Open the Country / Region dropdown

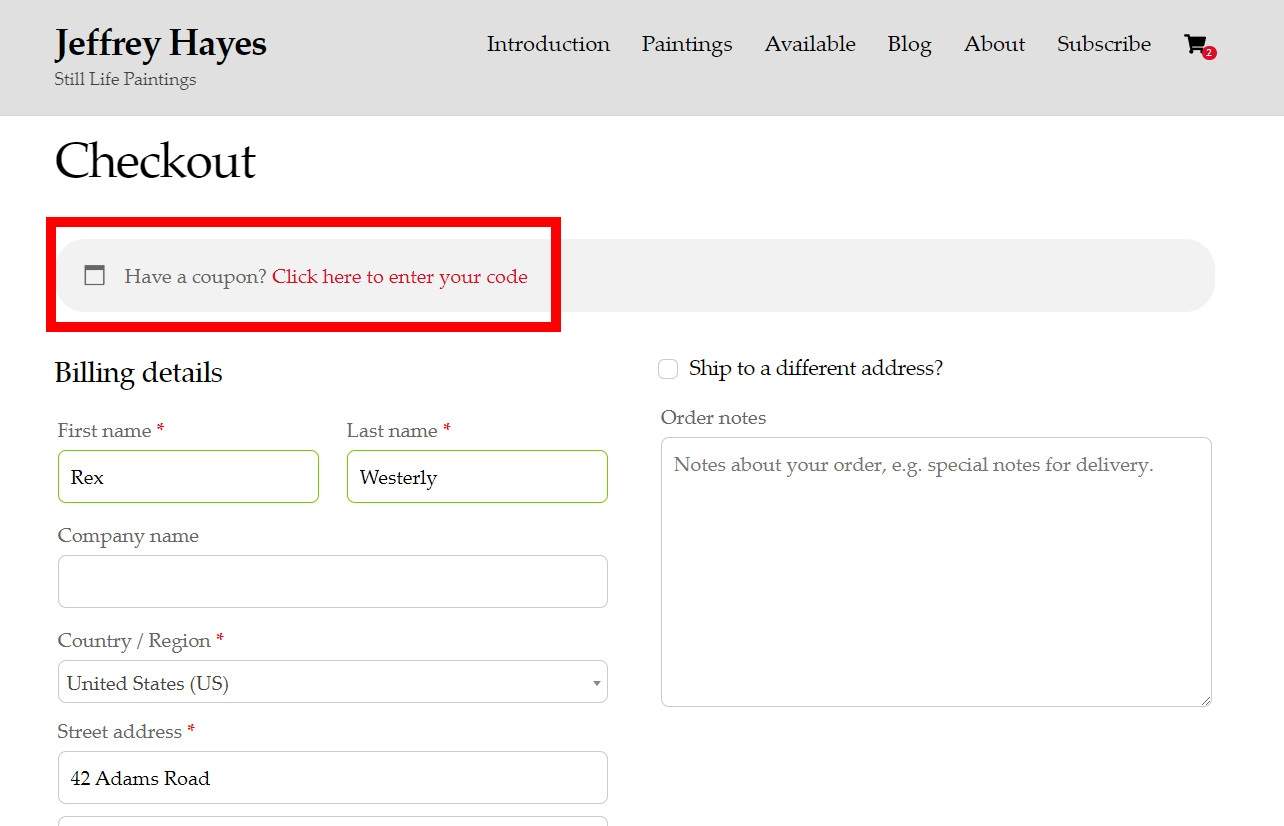[x=332, y=683]
